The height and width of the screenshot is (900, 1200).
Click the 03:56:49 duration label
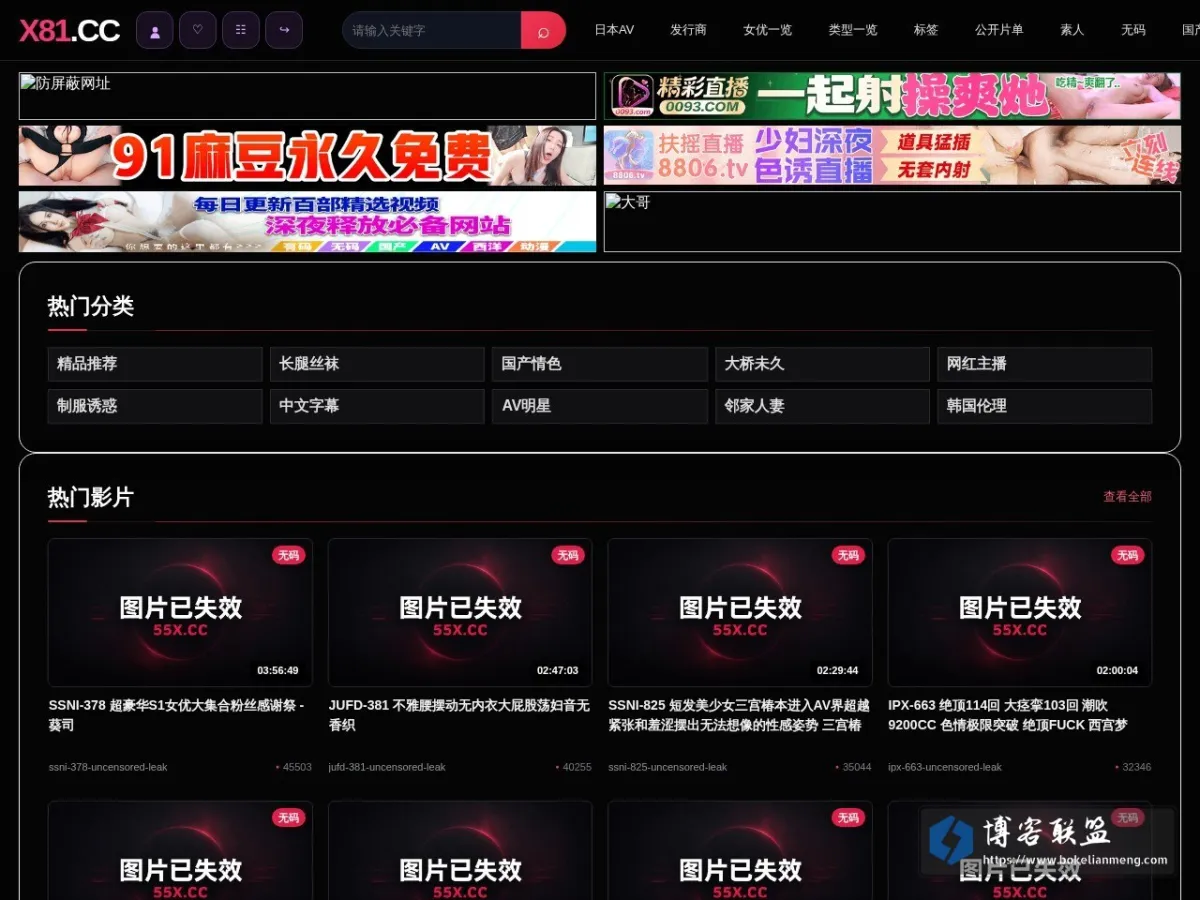pyautogui.click(x=278, y=670)
